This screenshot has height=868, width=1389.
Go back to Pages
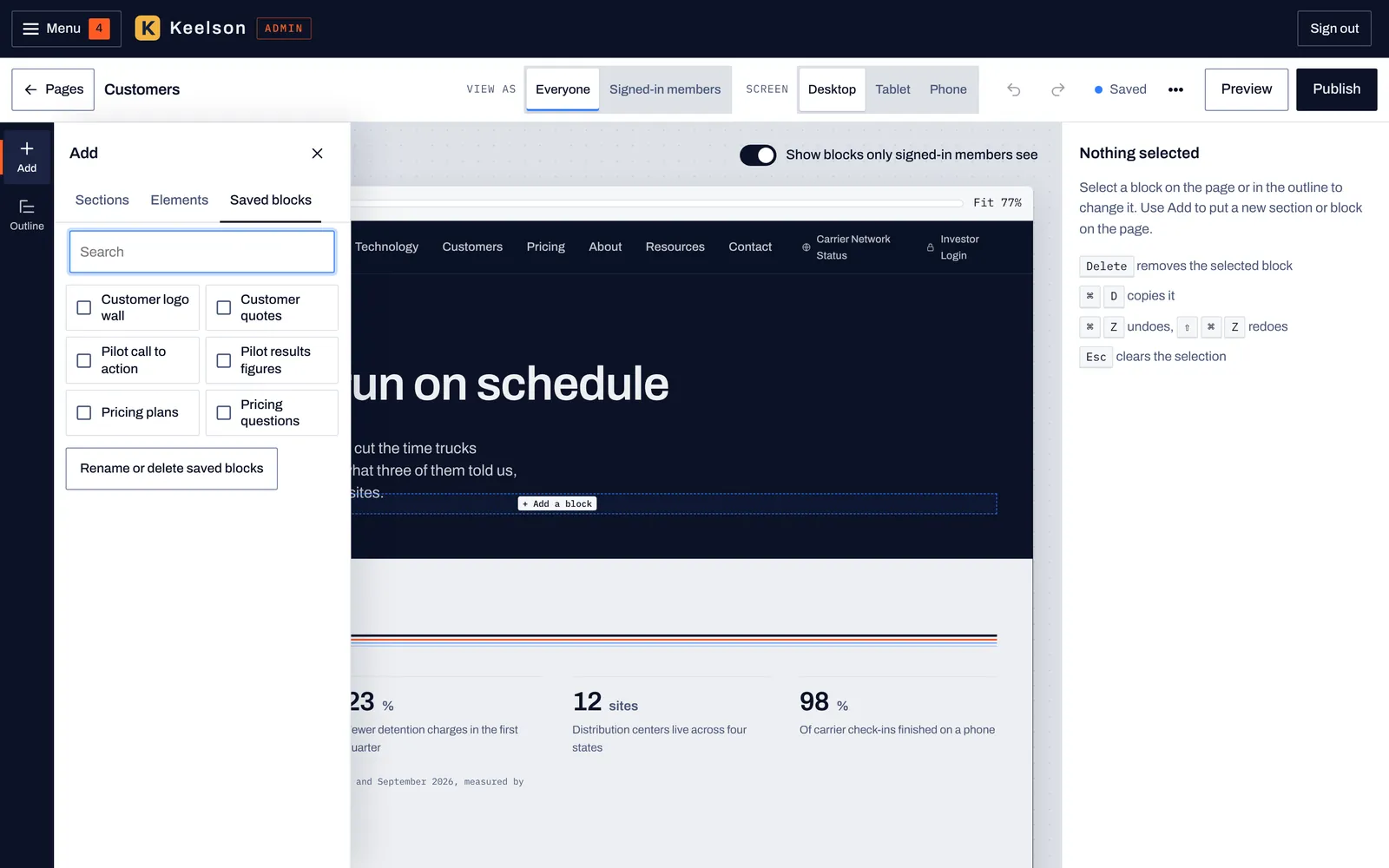point(53,89)
